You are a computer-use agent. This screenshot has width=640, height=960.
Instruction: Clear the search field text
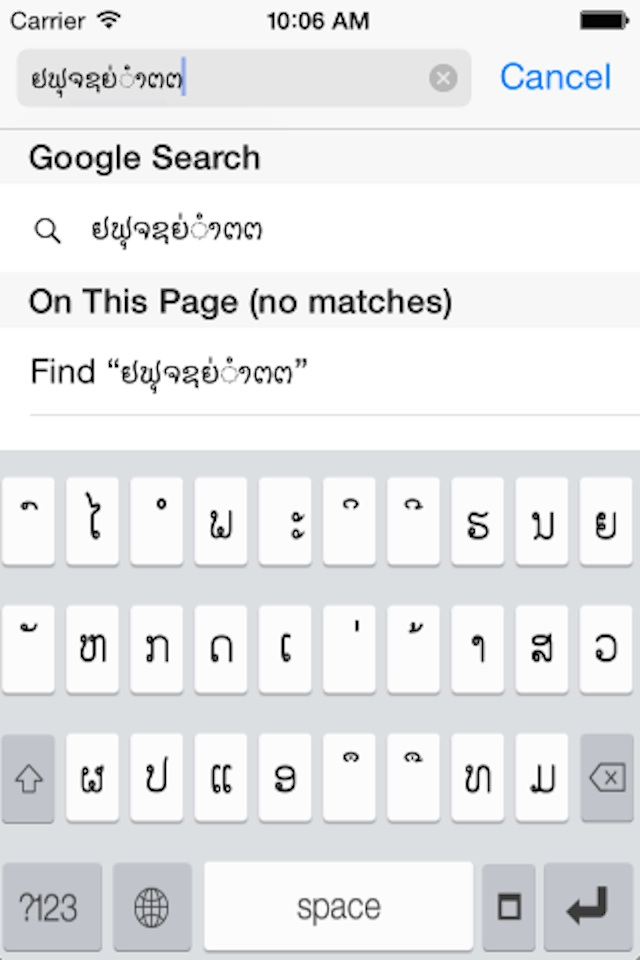pos(443,78)
